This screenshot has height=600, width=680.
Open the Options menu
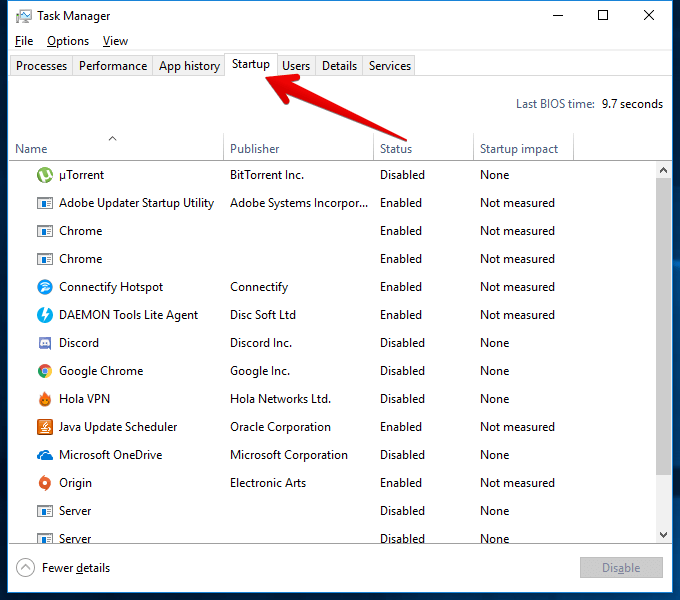click(68, 41)
